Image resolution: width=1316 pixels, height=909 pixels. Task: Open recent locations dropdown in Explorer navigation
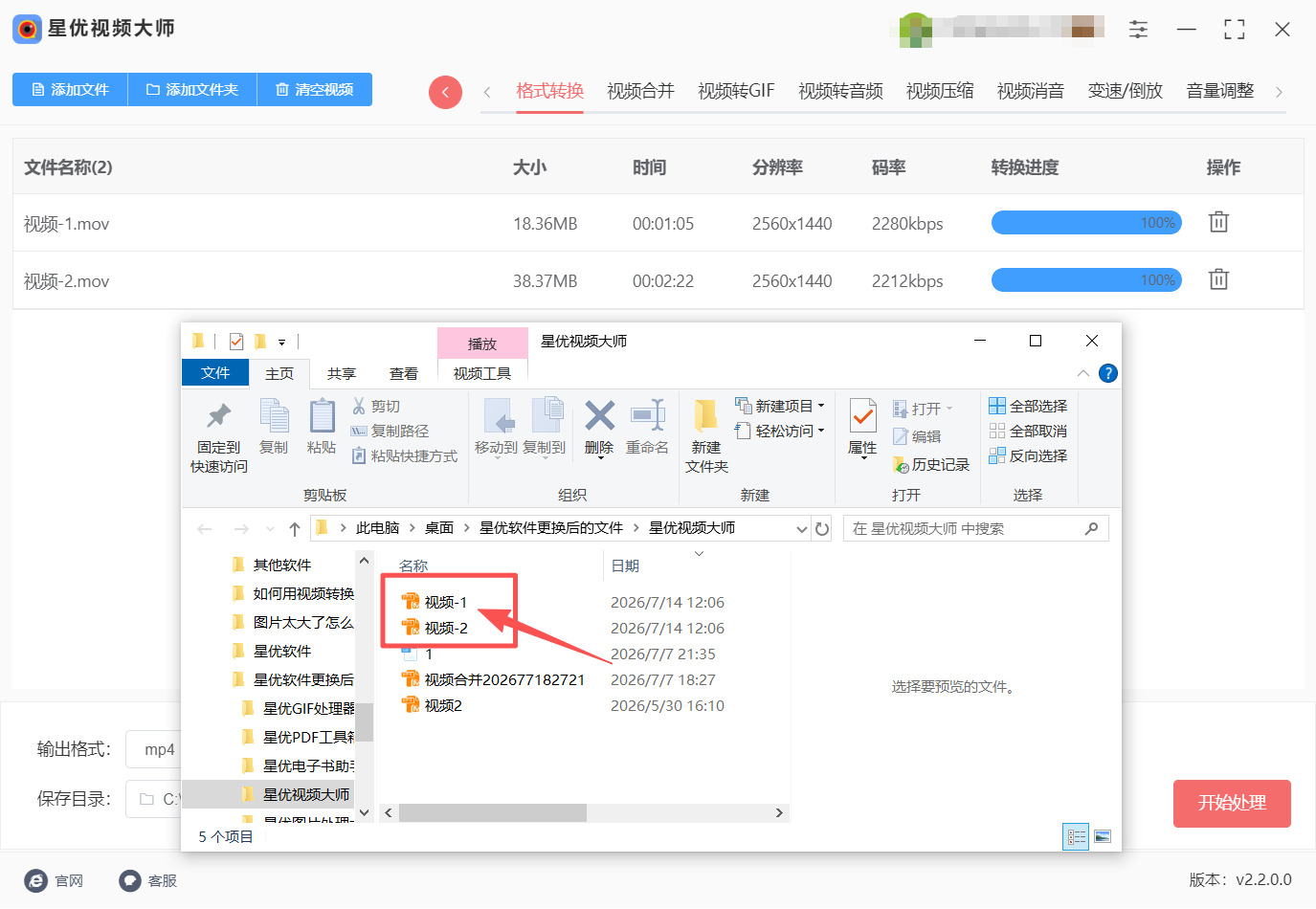(270, 529)
